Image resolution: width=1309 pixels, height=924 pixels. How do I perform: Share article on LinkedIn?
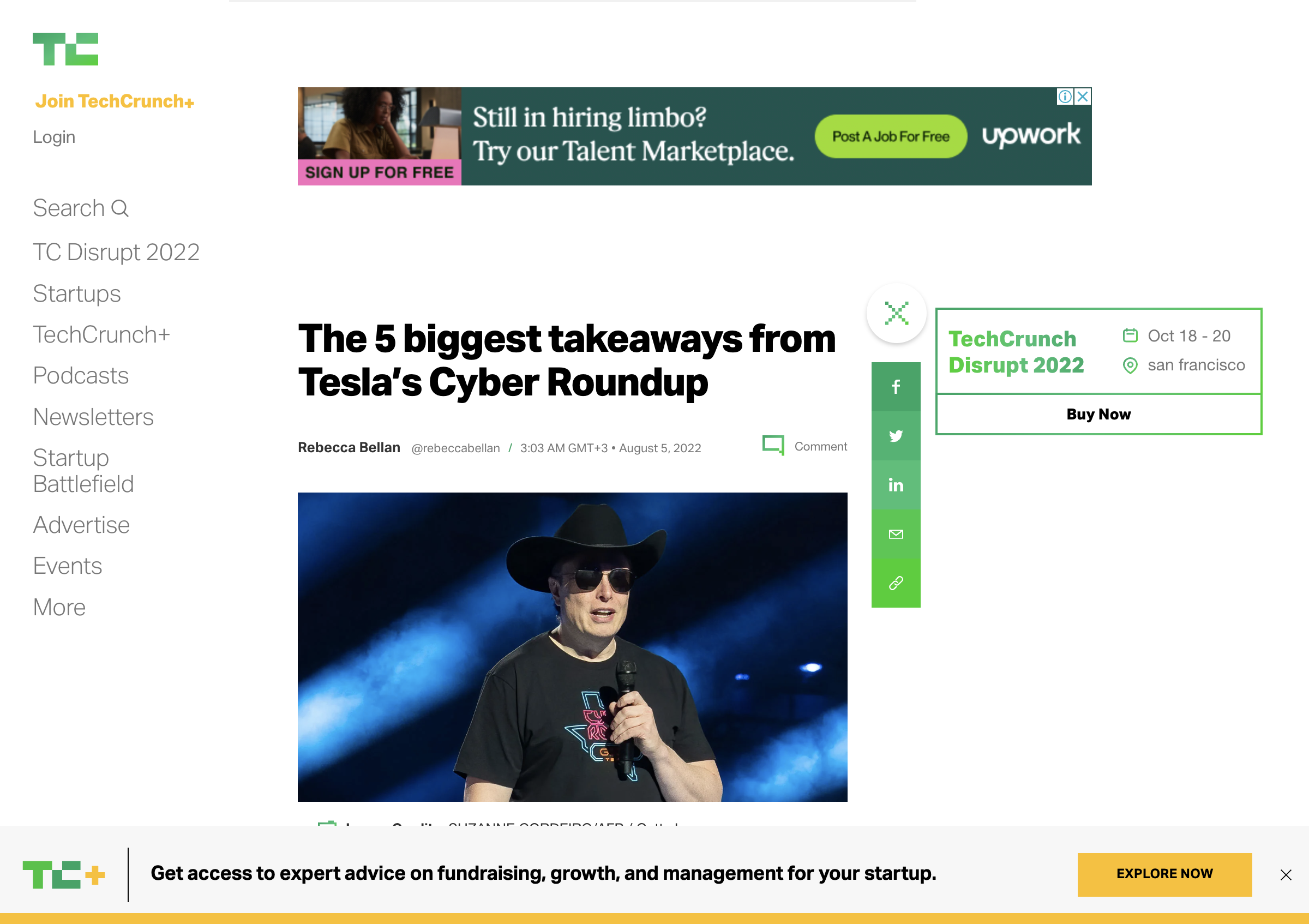[896, 485]
